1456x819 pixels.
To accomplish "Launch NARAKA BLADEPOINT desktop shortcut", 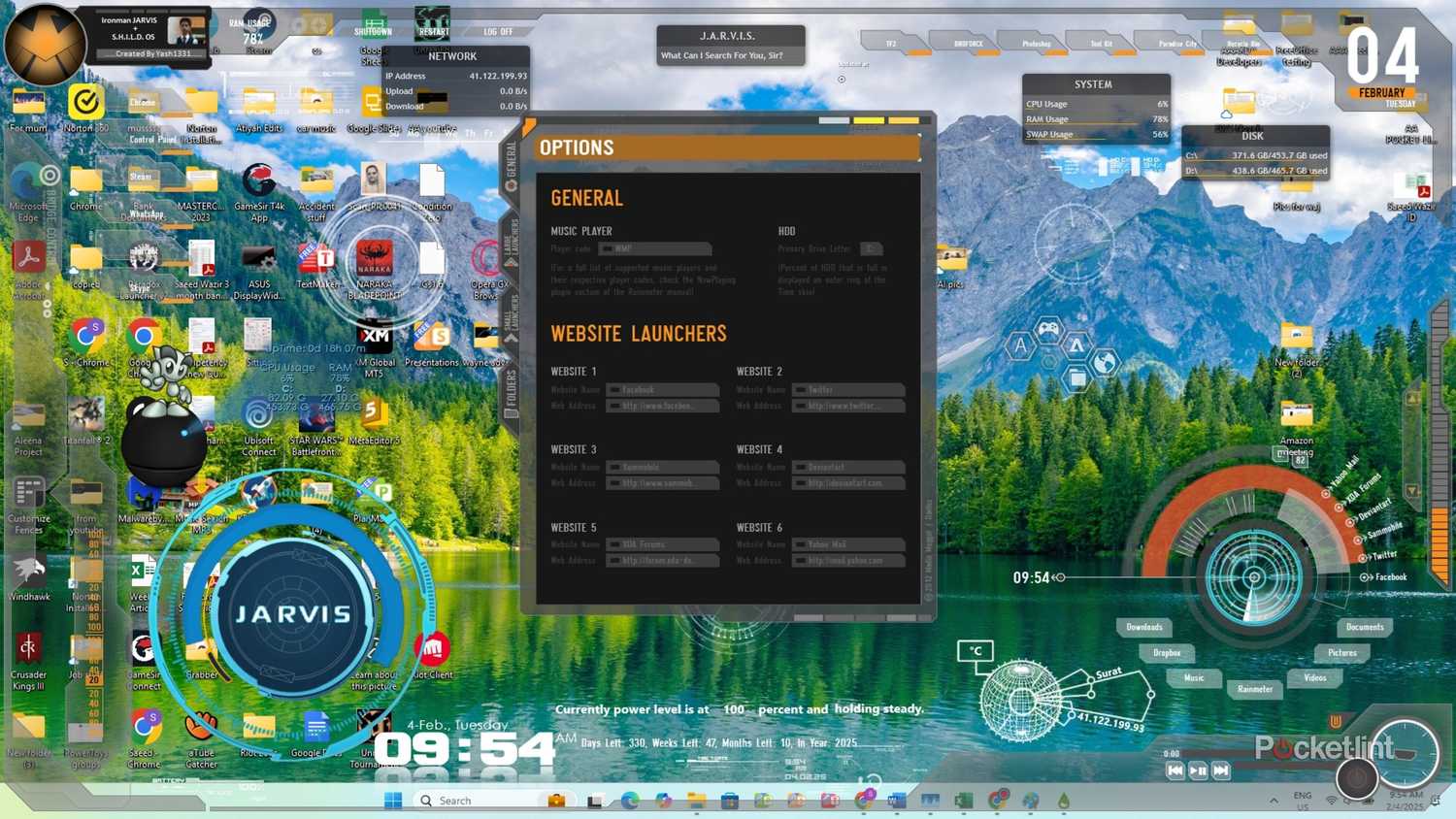I will click(375, 271).
